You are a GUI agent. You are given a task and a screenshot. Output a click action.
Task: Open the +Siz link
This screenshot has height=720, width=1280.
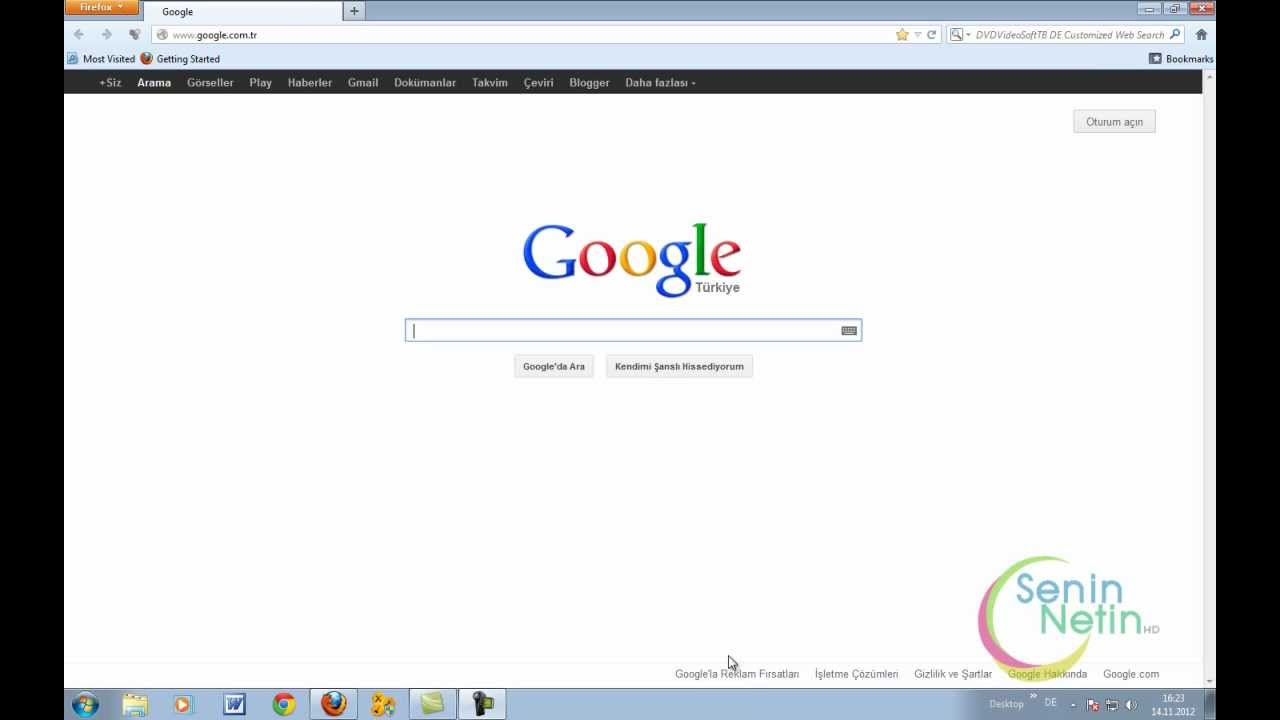[110, 83]
